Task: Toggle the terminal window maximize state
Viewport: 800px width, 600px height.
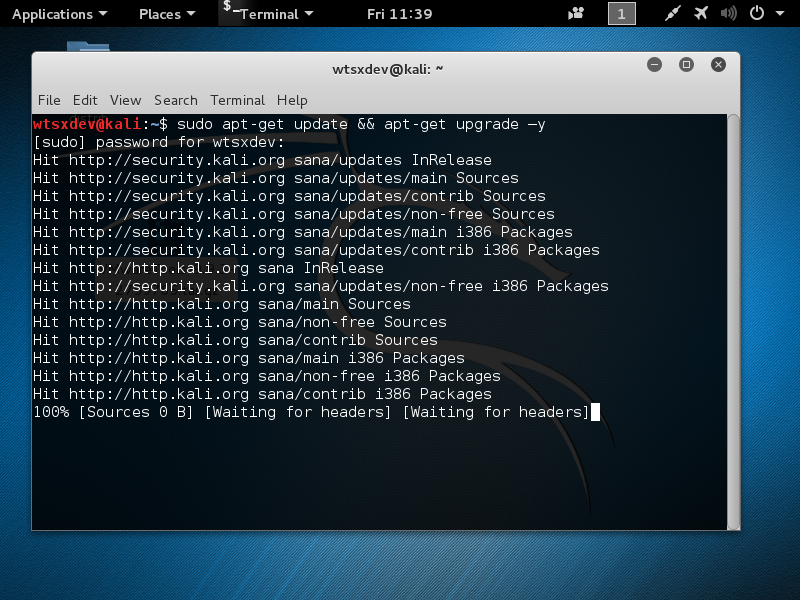Action: 686,64
